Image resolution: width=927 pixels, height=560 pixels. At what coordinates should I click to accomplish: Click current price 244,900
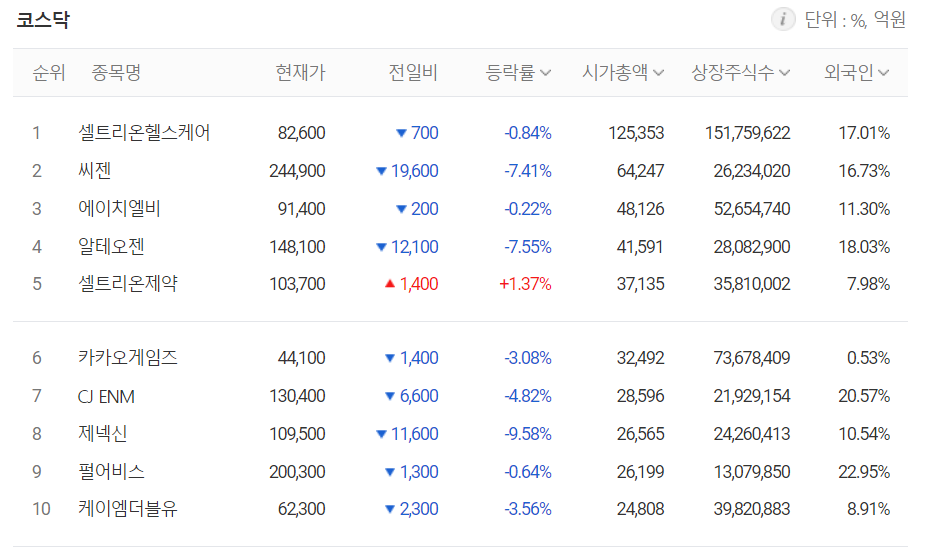pyautogui.click(x=297, y=171)
